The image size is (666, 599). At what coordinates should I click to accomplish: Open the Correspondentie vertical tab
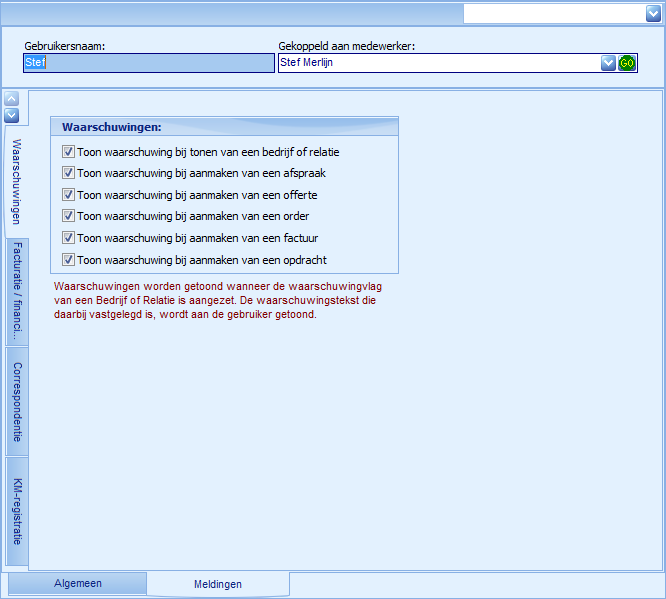(17, 402)
